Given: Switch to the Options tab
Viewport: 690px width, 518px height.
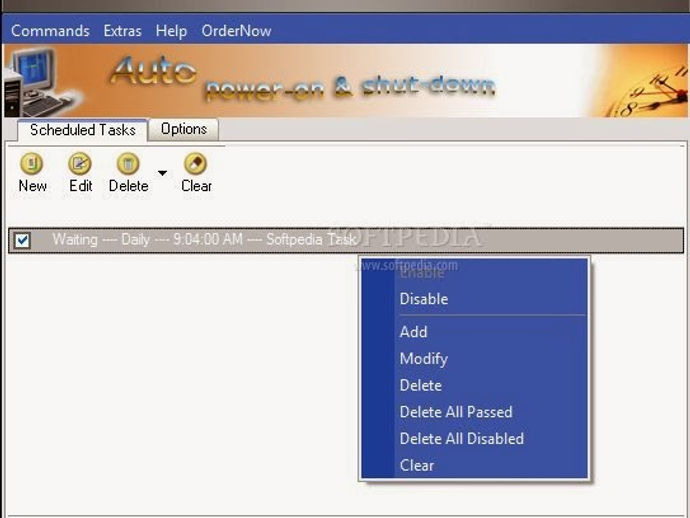Looking at the screenshot, I should click(184, 129).
